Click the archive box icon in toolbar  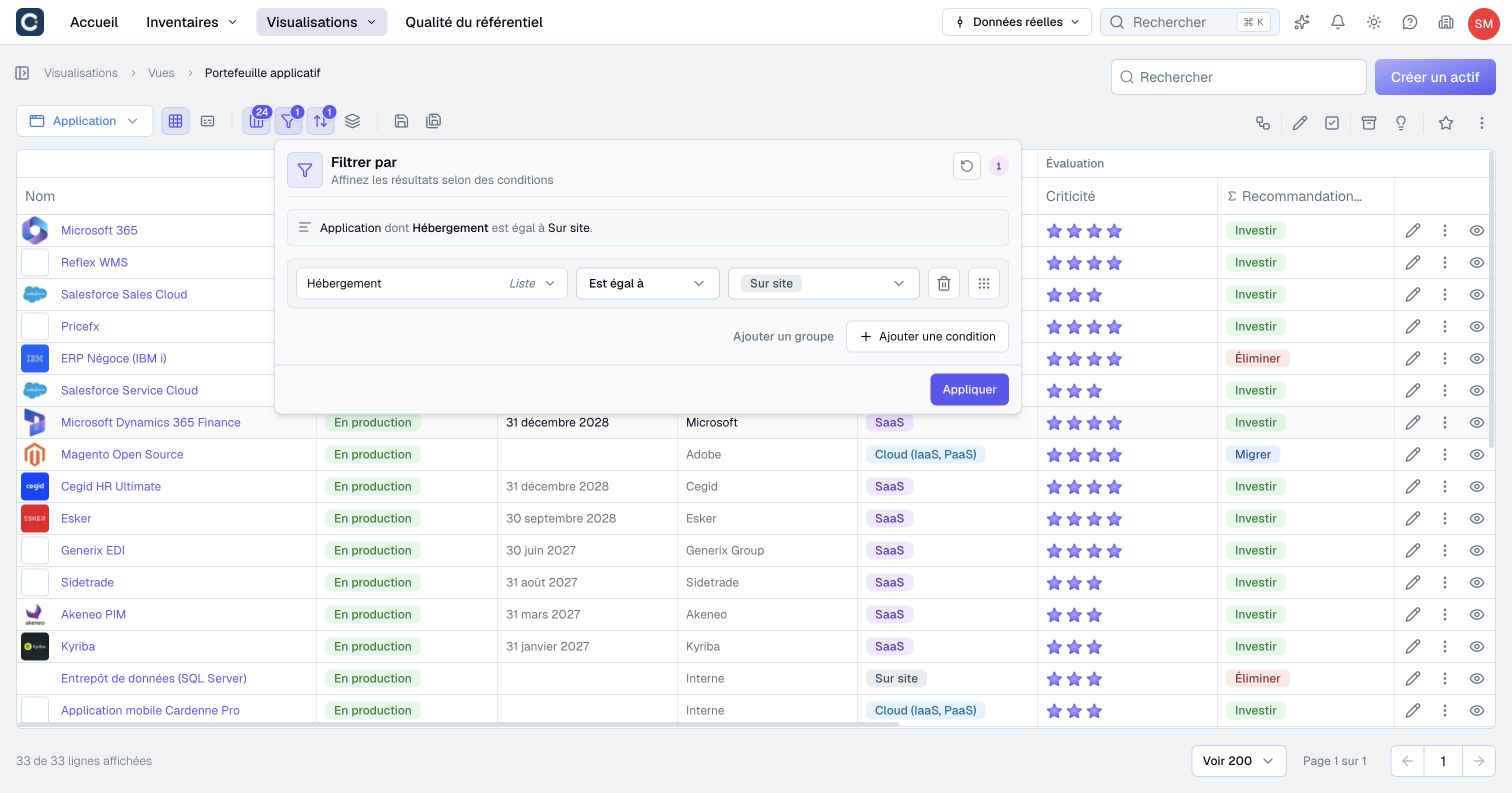(1368, 122)
